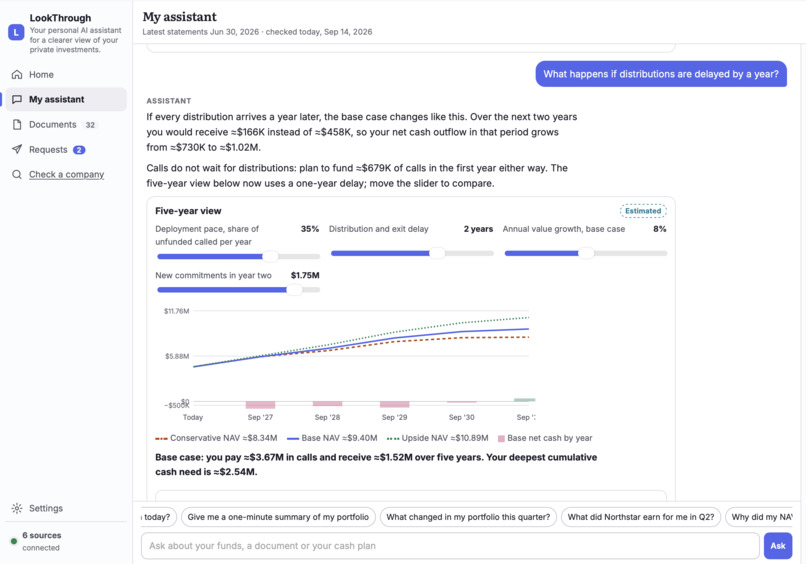Open Requests section
The image size is (806, 564).
tap(66, 149)
